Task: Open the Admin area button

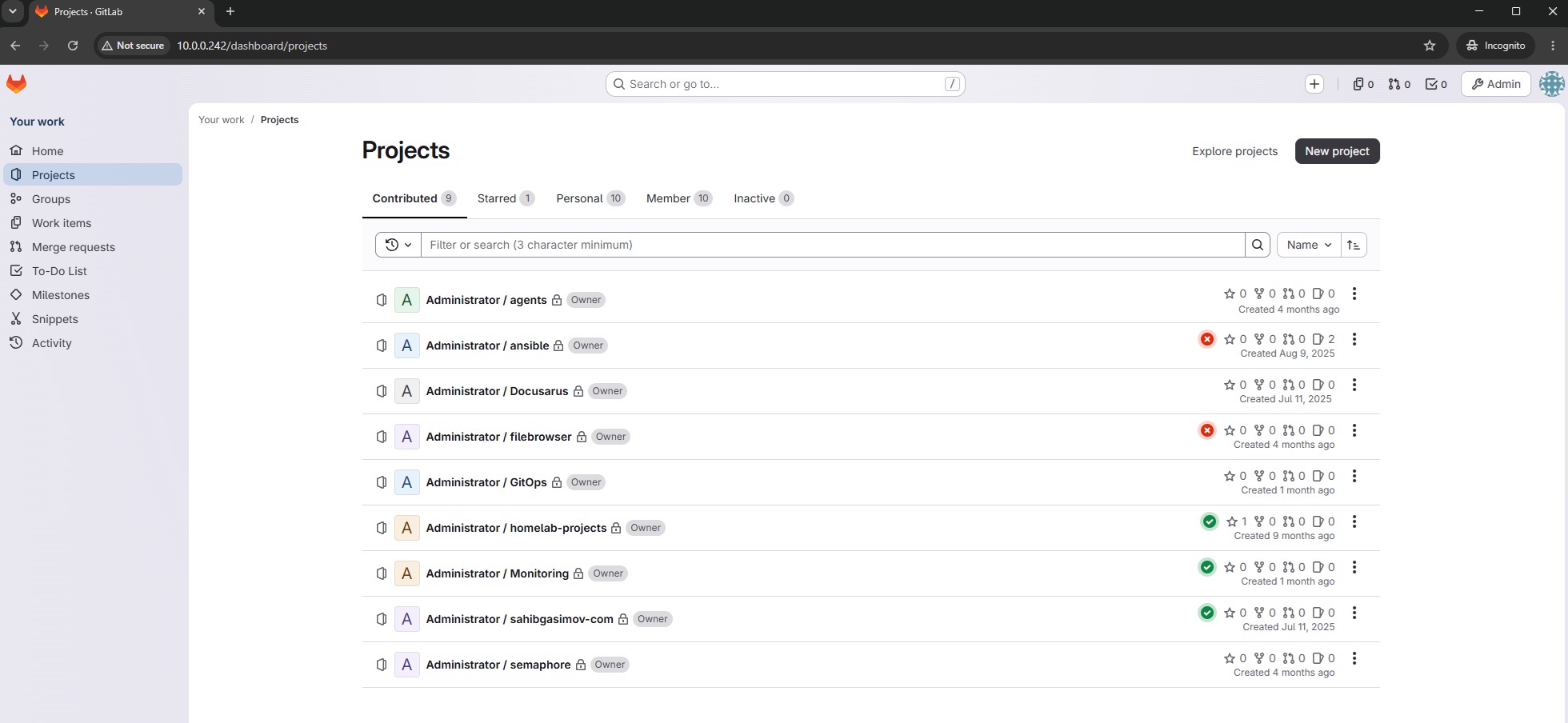Action: [1496, 84]
